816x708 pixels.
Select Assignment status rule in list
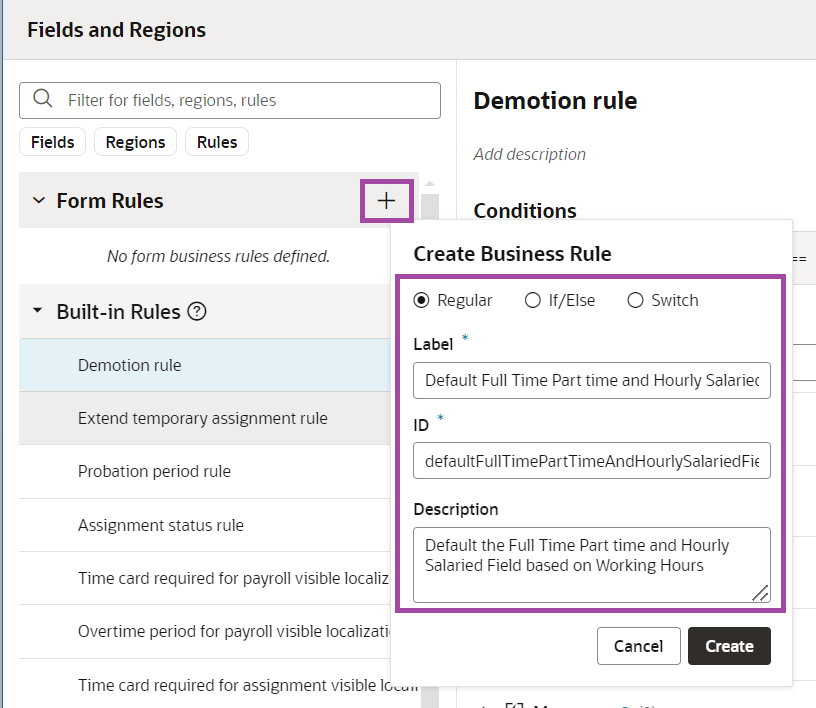[x=160, y=525]
